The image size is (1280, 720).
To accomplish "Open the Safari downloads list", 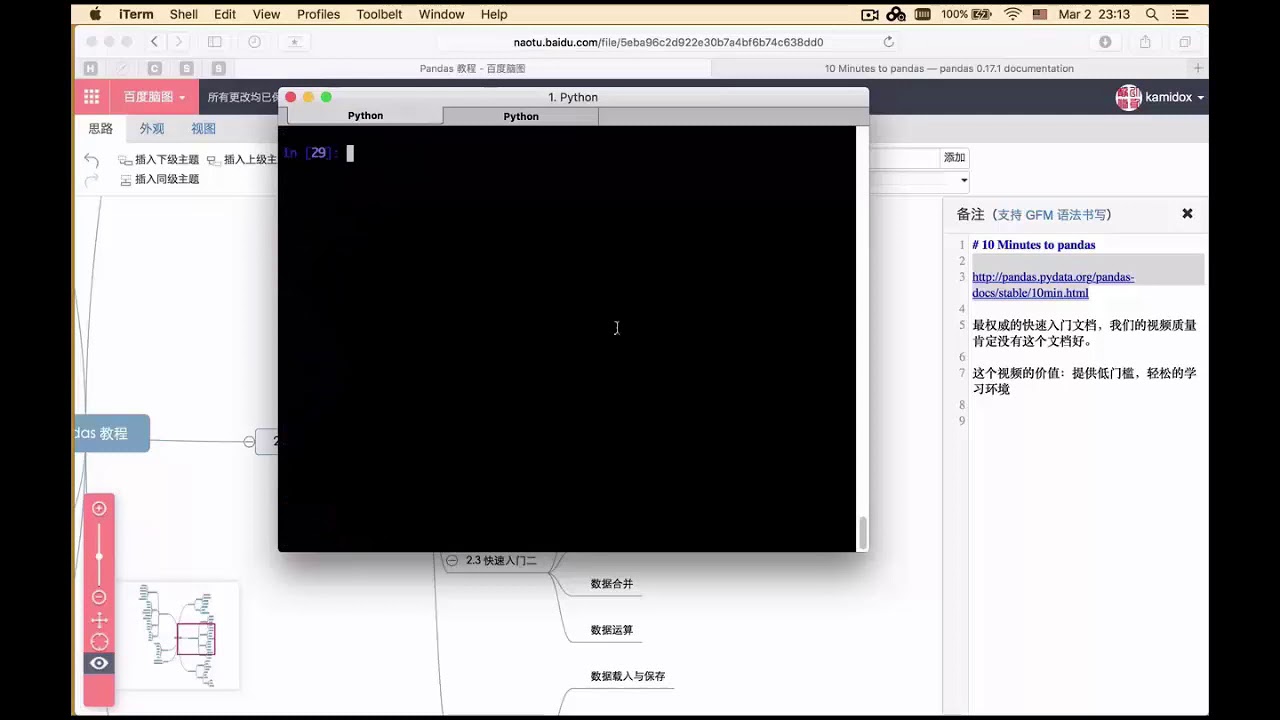I will pyautogui.click(x=1105, y=42).
